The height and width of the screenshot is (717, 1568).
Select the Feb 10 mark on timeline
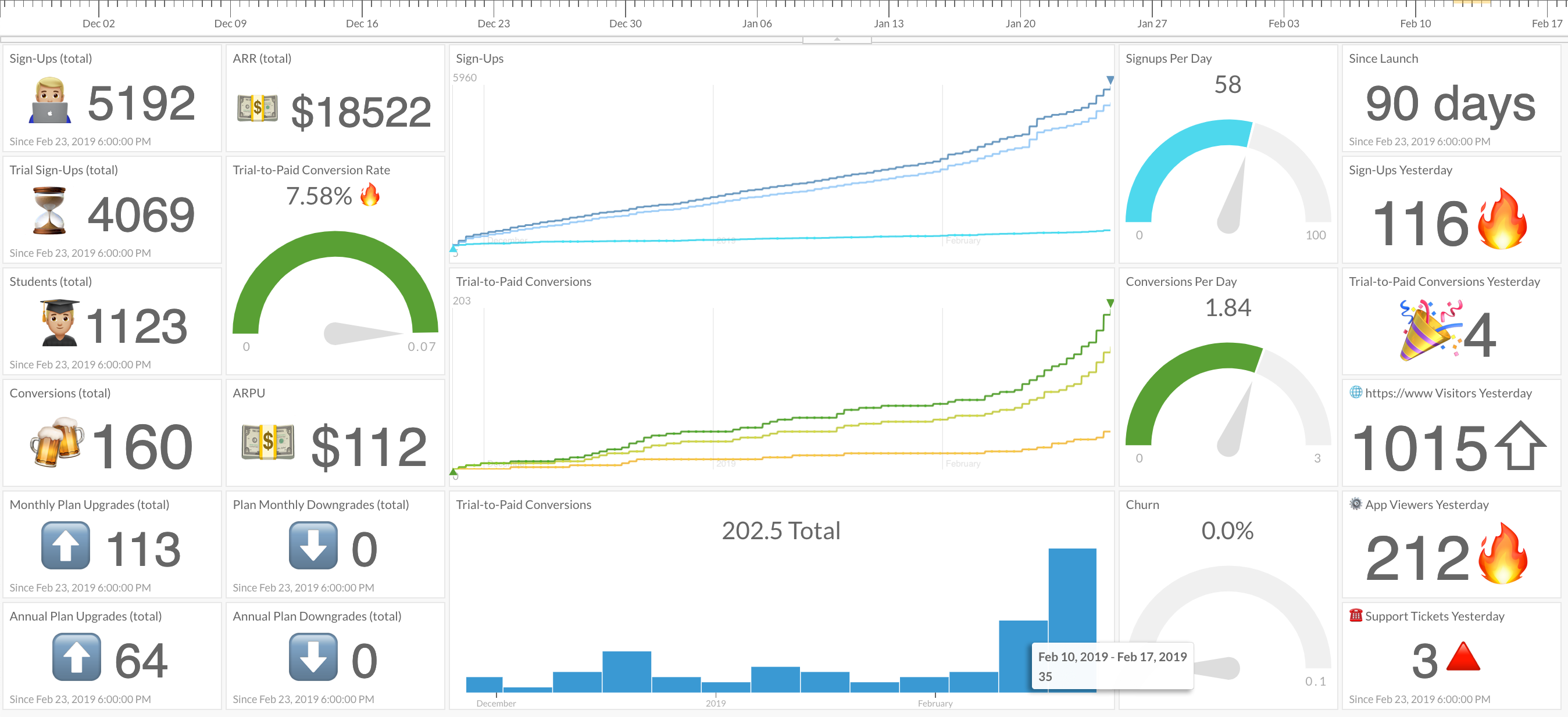pyautogui.click(x=1415, y=23)
